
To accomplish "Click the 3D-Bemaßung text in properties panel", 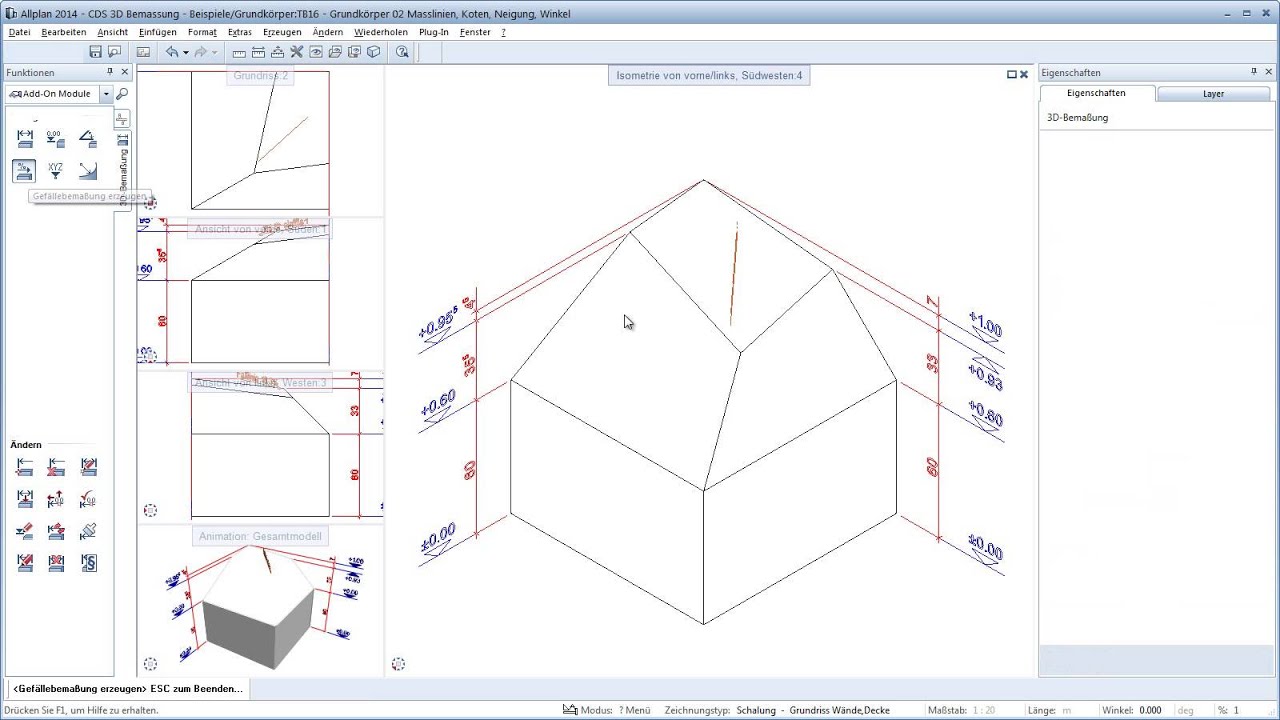I will click(x=1077, y=118).
